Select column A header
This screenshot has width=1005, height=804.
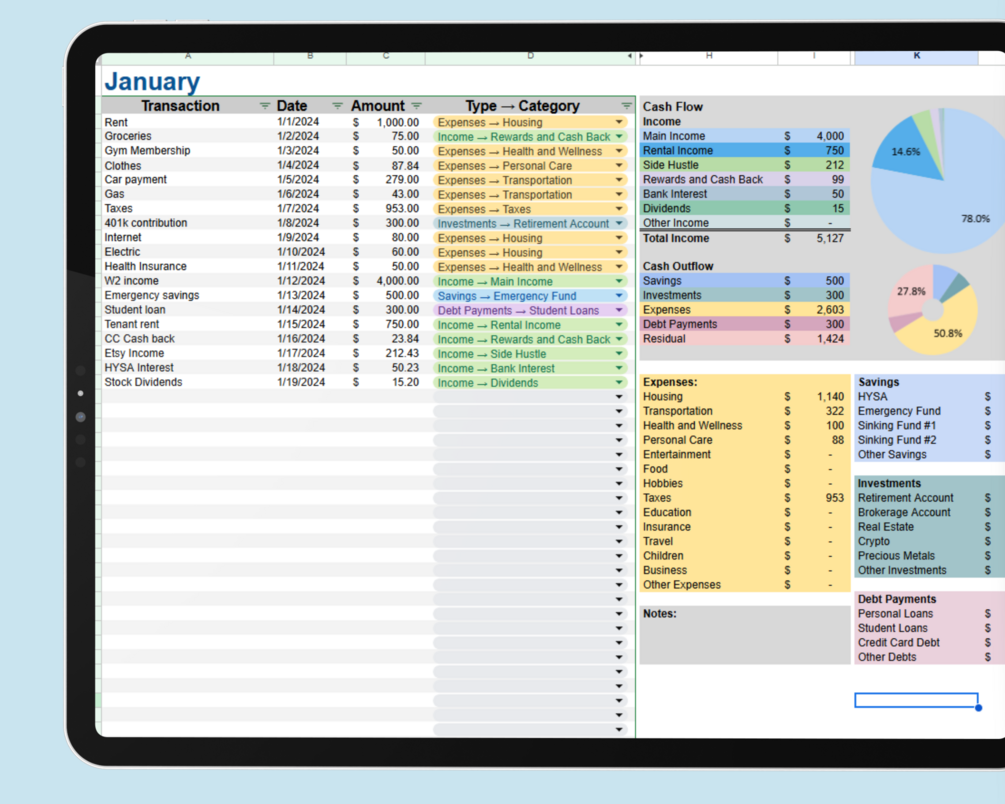click(188, 57)
